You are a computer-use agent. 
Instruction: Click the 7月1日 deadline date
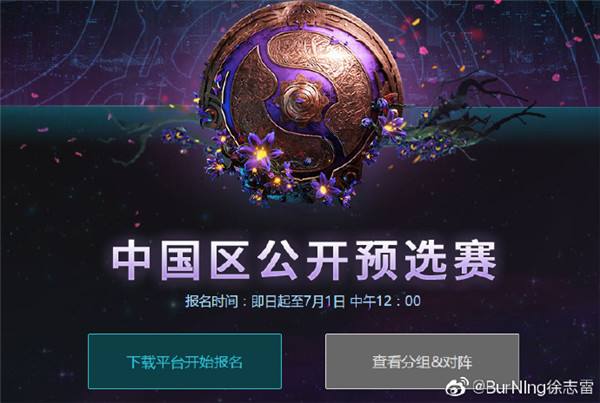[x=324, y=301]
